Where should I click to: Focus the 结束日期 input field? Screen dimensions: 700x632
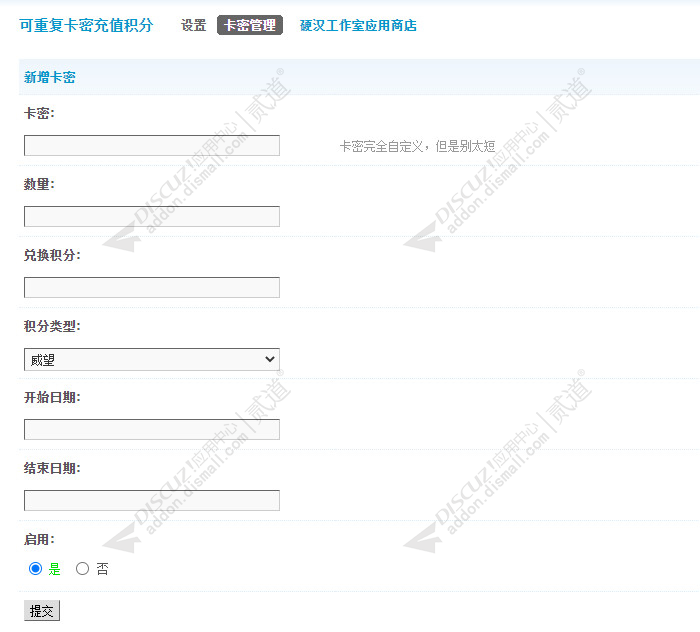(152, 500)
